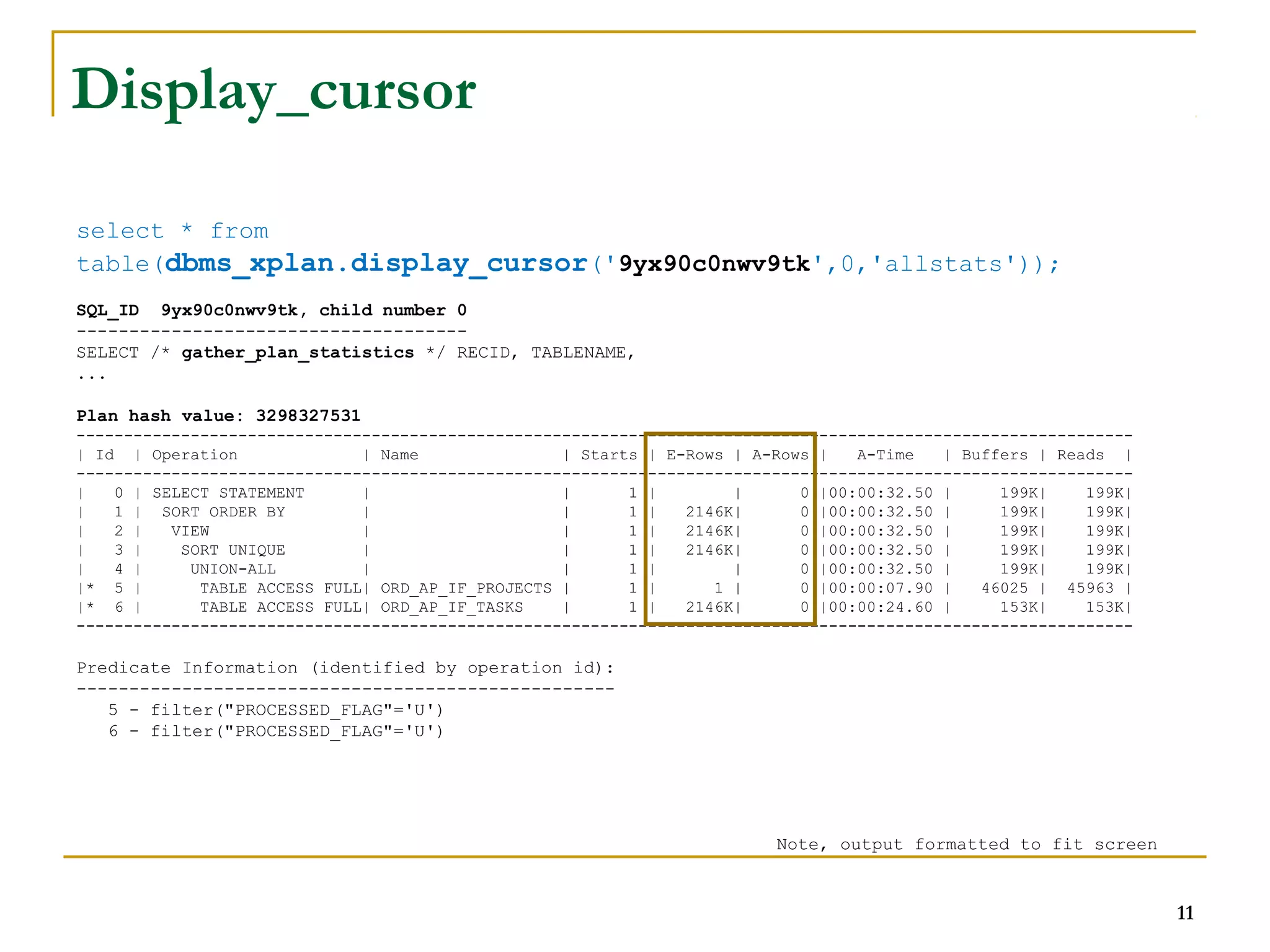The height and width of the screenshot is (952, 1270).
Task: Click Buffers value '46025'
Action: click(1005, 589)
